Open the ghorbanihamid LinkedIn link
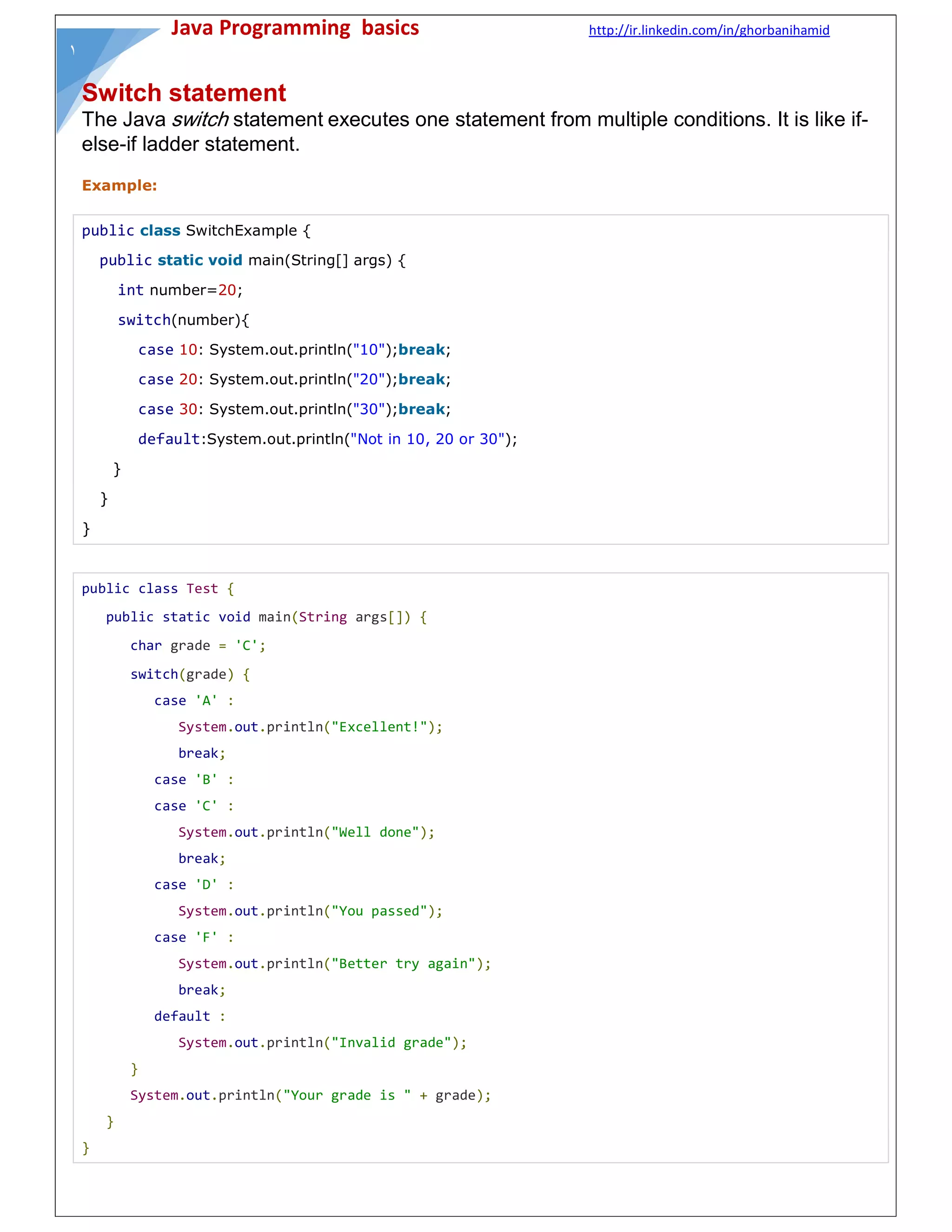Screen dimensions: 952x1232 tap(708, 31)
